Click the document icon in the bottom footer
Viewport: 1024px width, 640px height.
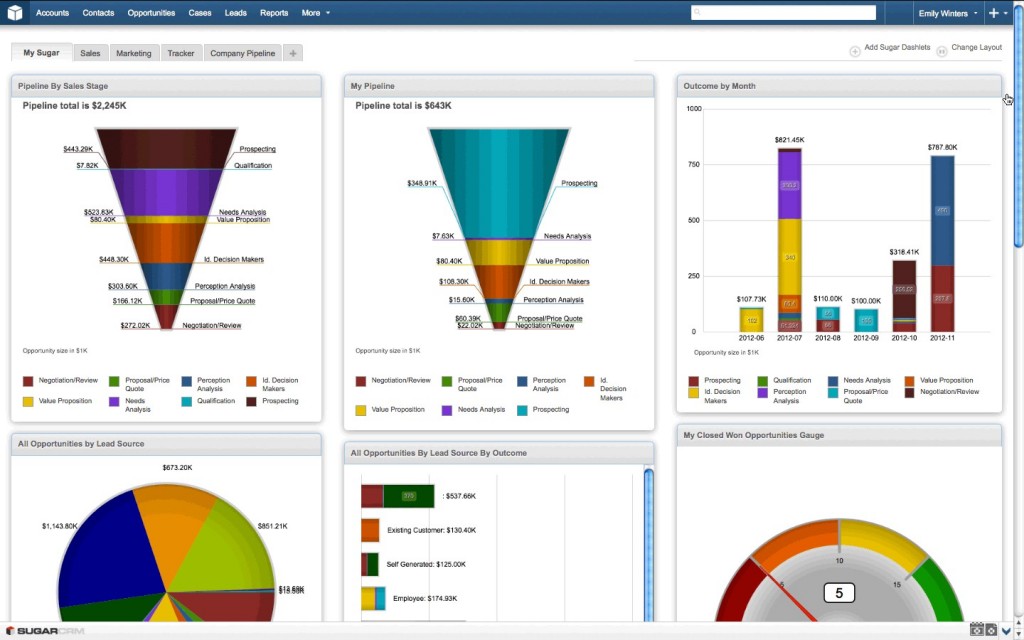[x=990, y=630]
